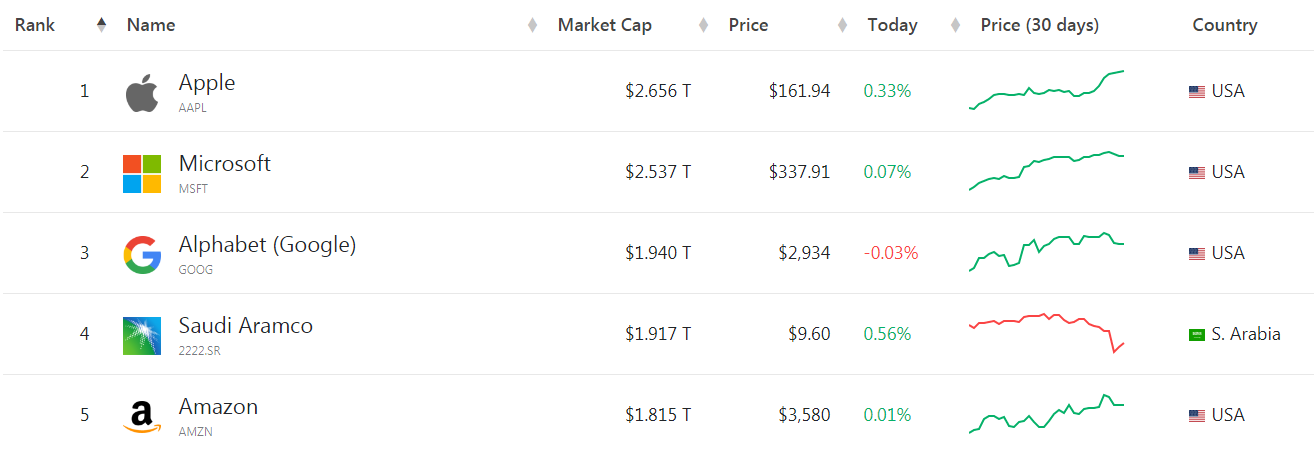Click the USA flag in Amazon row

1196,416
